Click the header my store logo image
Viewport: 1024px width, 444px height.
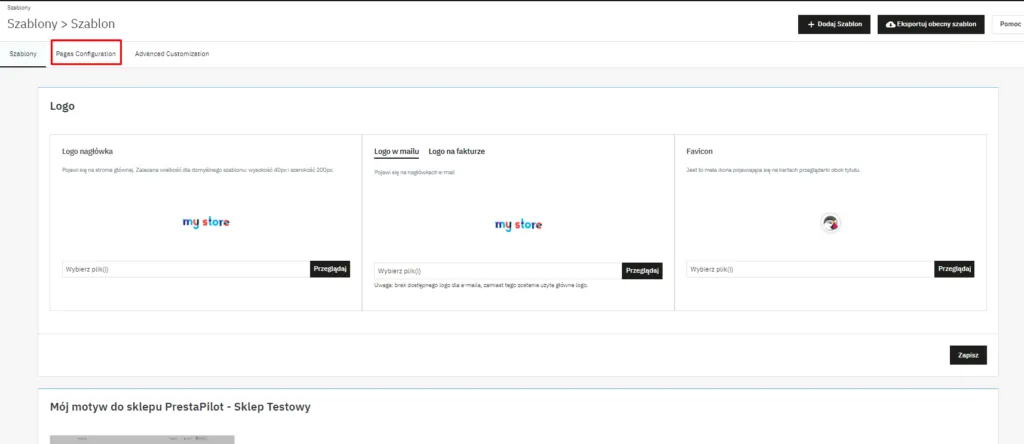click(x=206, y=222)
